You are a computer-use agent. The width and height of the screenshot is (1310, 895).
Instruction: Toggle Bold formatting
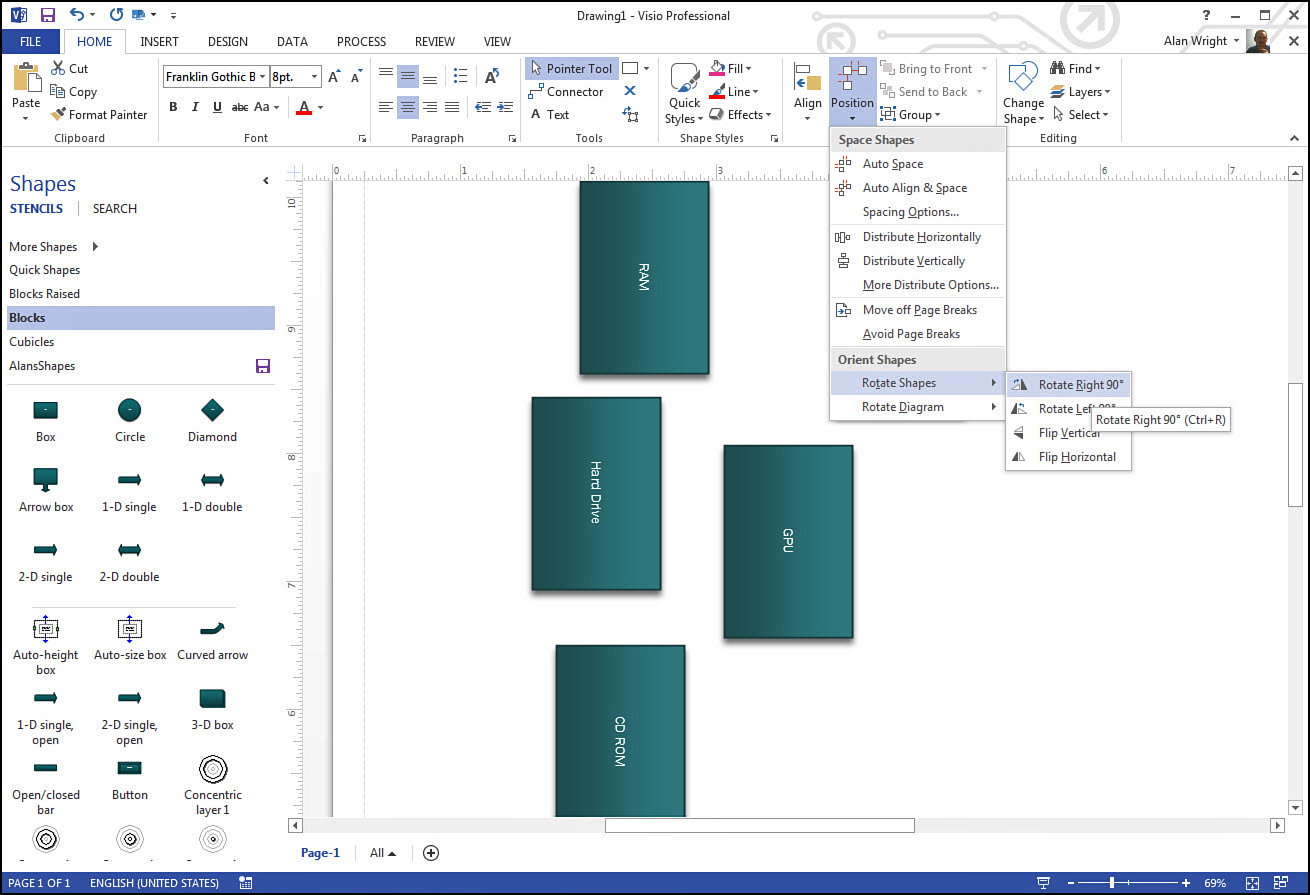[x=173, y=107]
